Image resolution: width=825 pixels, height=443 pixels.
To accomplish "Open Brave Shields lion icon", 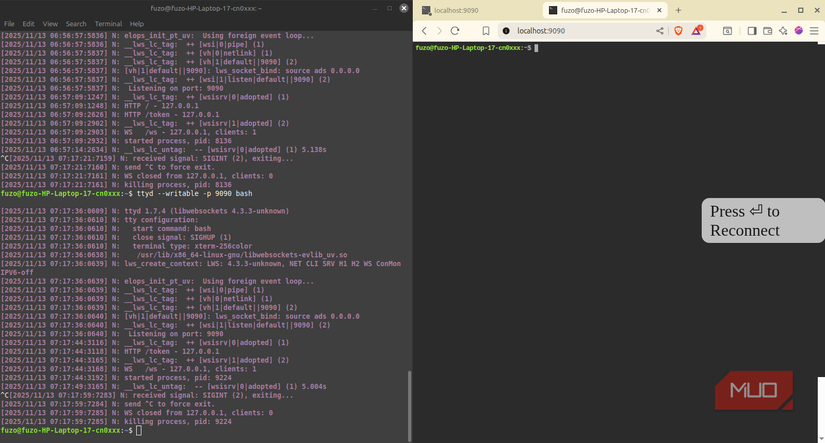I will (x=679, y=31).
